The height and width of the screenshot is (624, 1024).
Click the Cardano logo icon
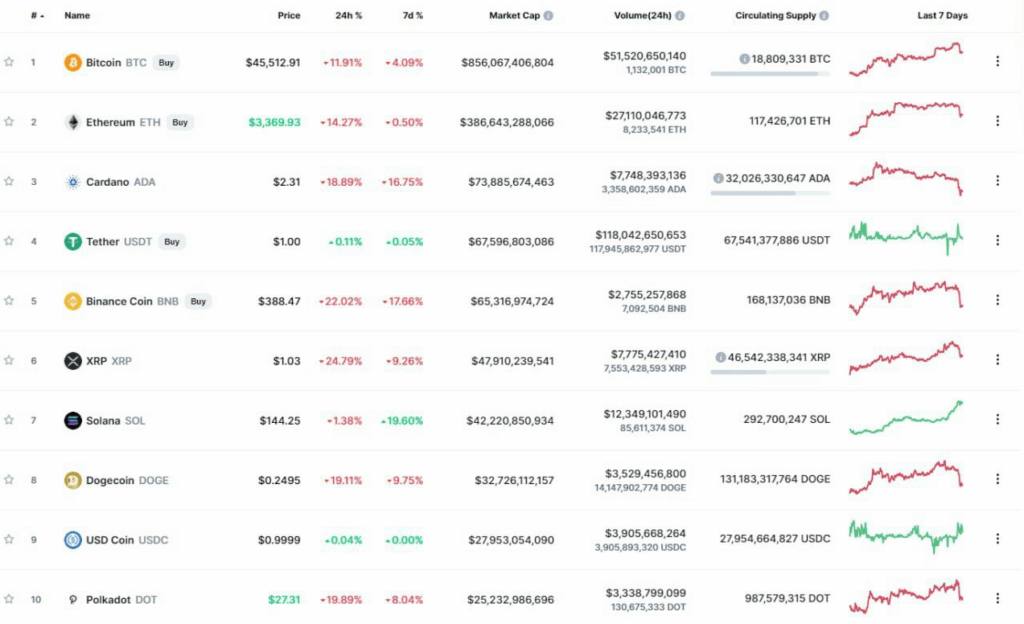(x=73, y=182)
